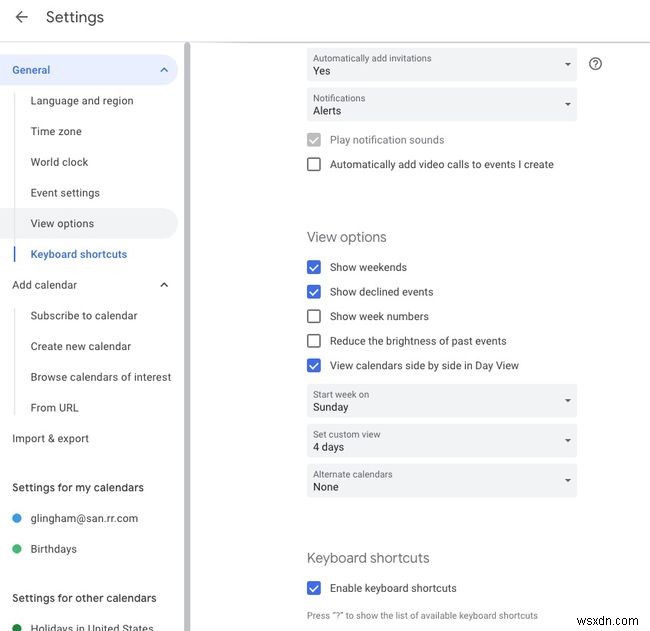The image size is (650, 631).
Task: Open Browse calendars of interest
Action: (x=101, y=377)
